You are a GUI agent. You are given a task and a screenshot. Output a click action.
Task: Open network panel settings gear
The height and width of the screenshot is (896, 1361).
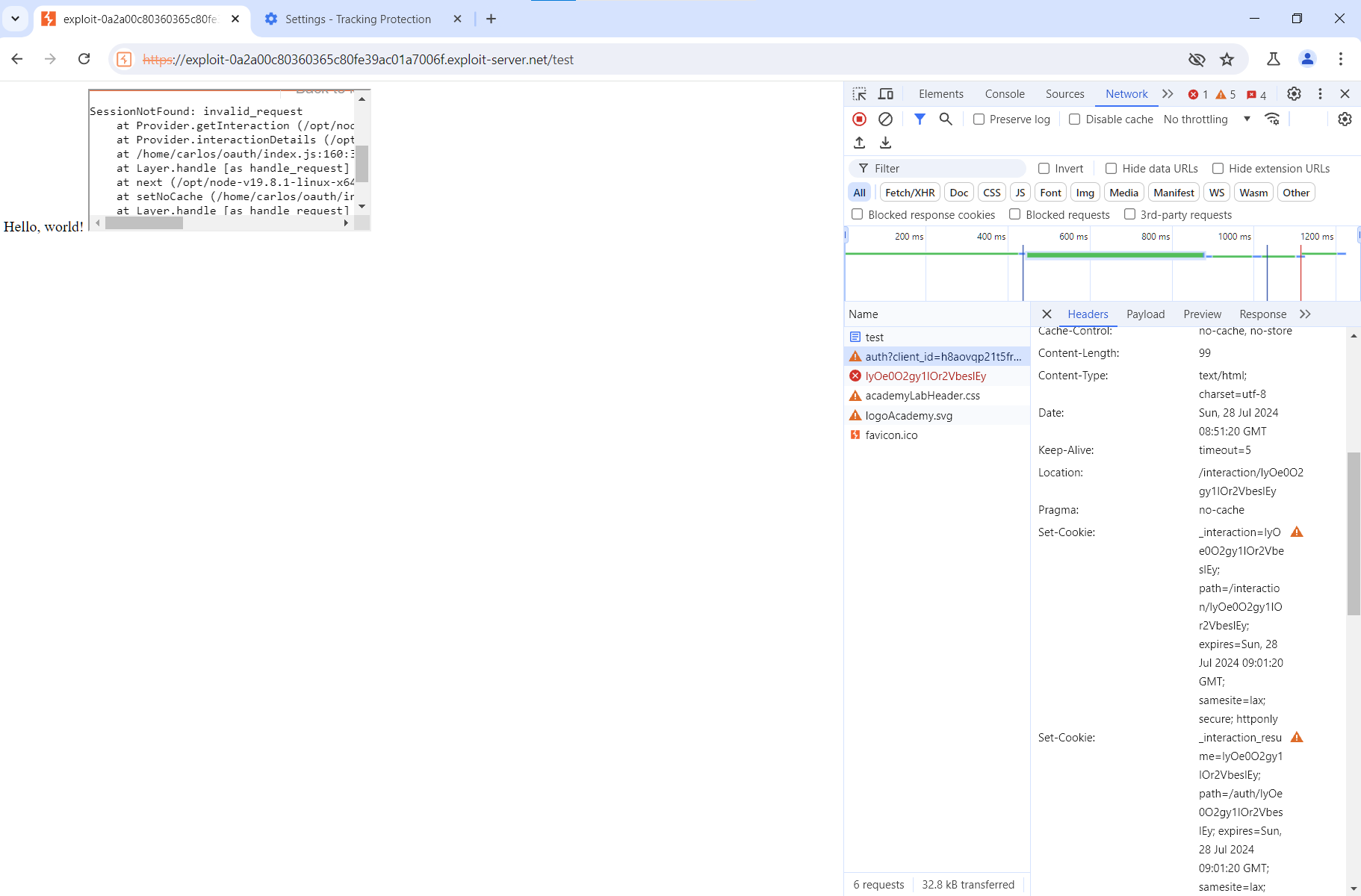[1345, 119]
